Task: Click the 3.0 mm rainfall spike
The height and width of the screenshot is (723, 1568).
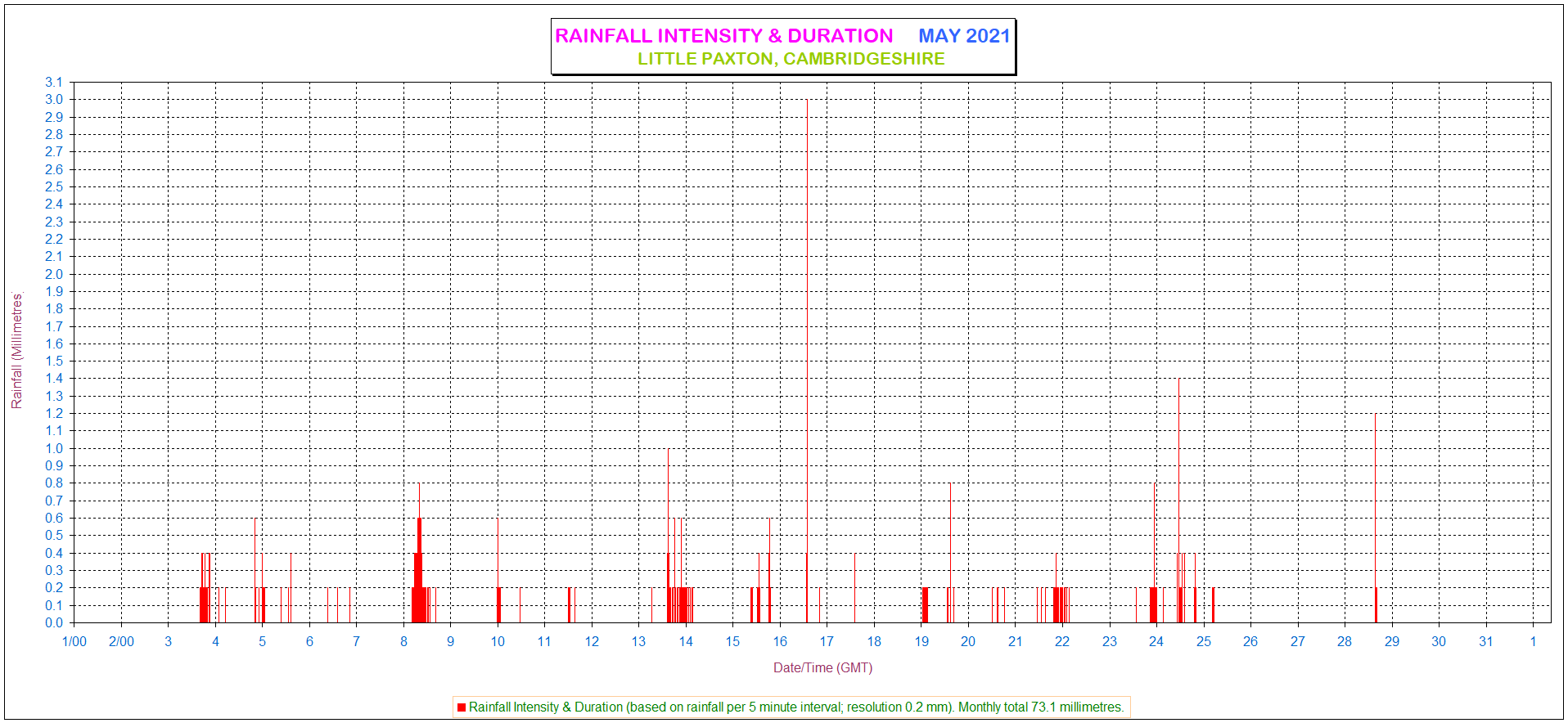Action: (x=807, y=361)
